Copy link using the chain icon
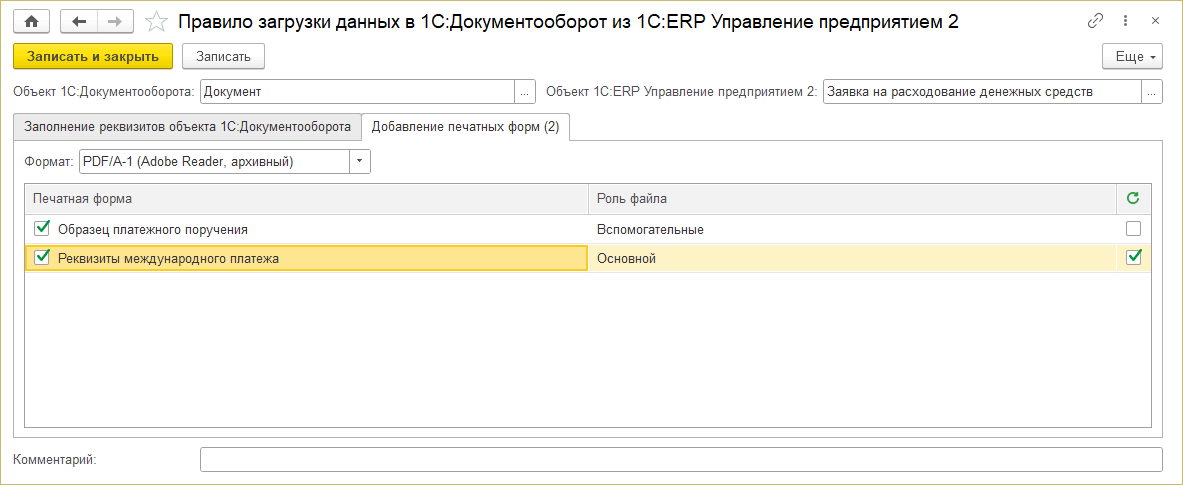The image size is (1183, 485). [x=1096, y=21]
